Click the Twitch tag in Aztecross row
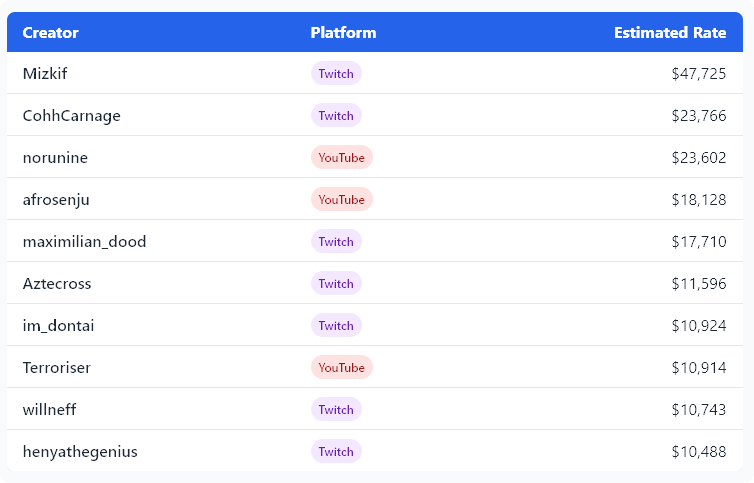754x483 pixels. [336, 283]
